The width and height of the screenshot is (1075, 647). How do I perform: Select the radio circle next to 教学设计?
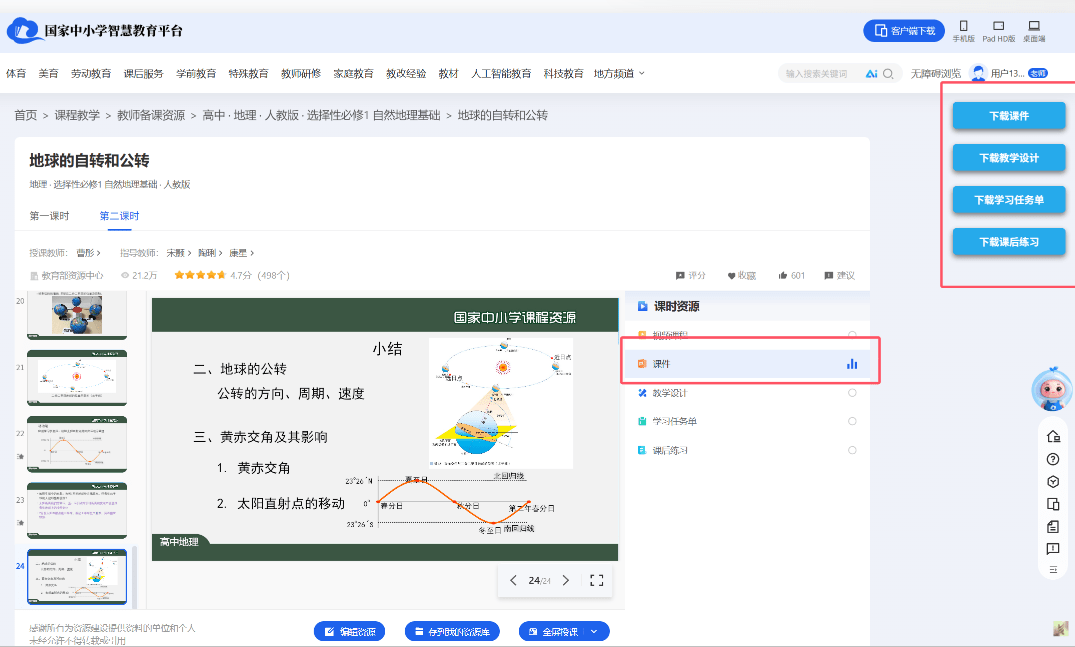tap(851, 393)
